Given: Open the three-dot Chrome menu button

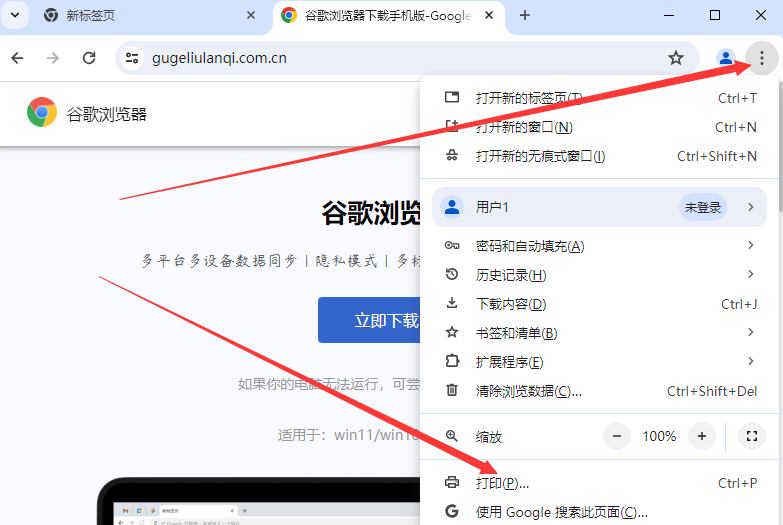Looking at the screenshot, I should (762, 58).
